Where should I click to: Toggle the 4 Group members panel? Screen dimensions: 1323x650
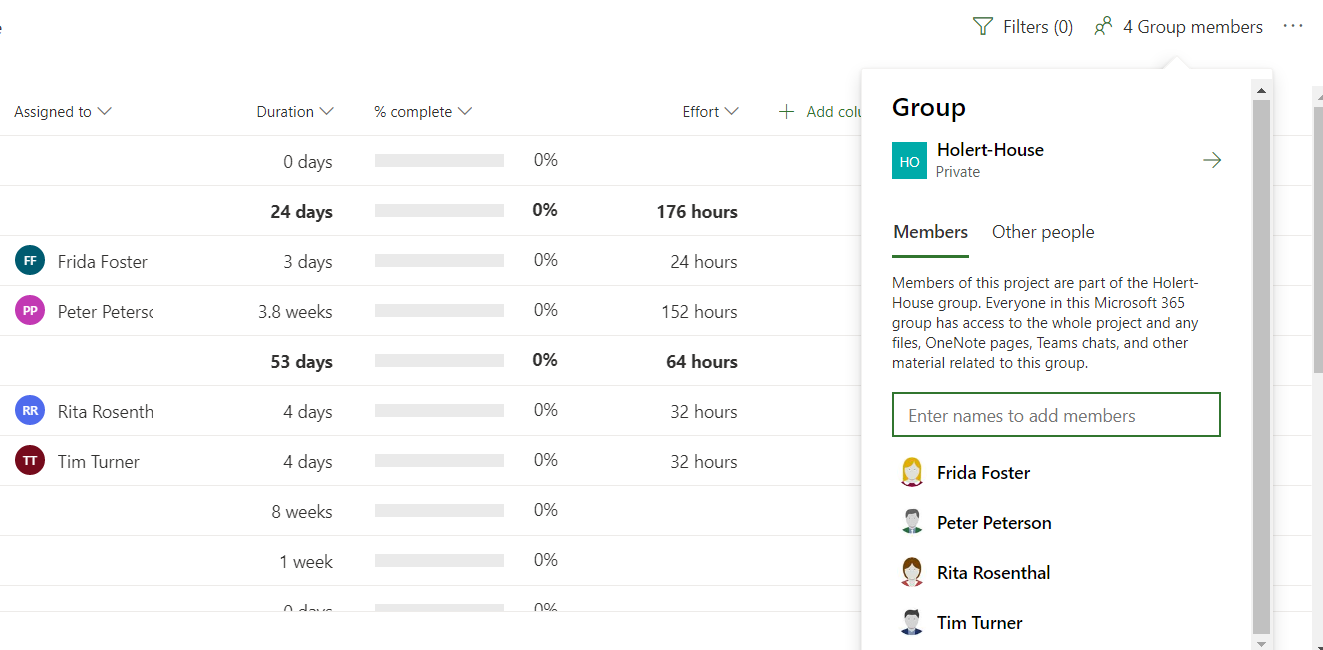click(1179, 27)
